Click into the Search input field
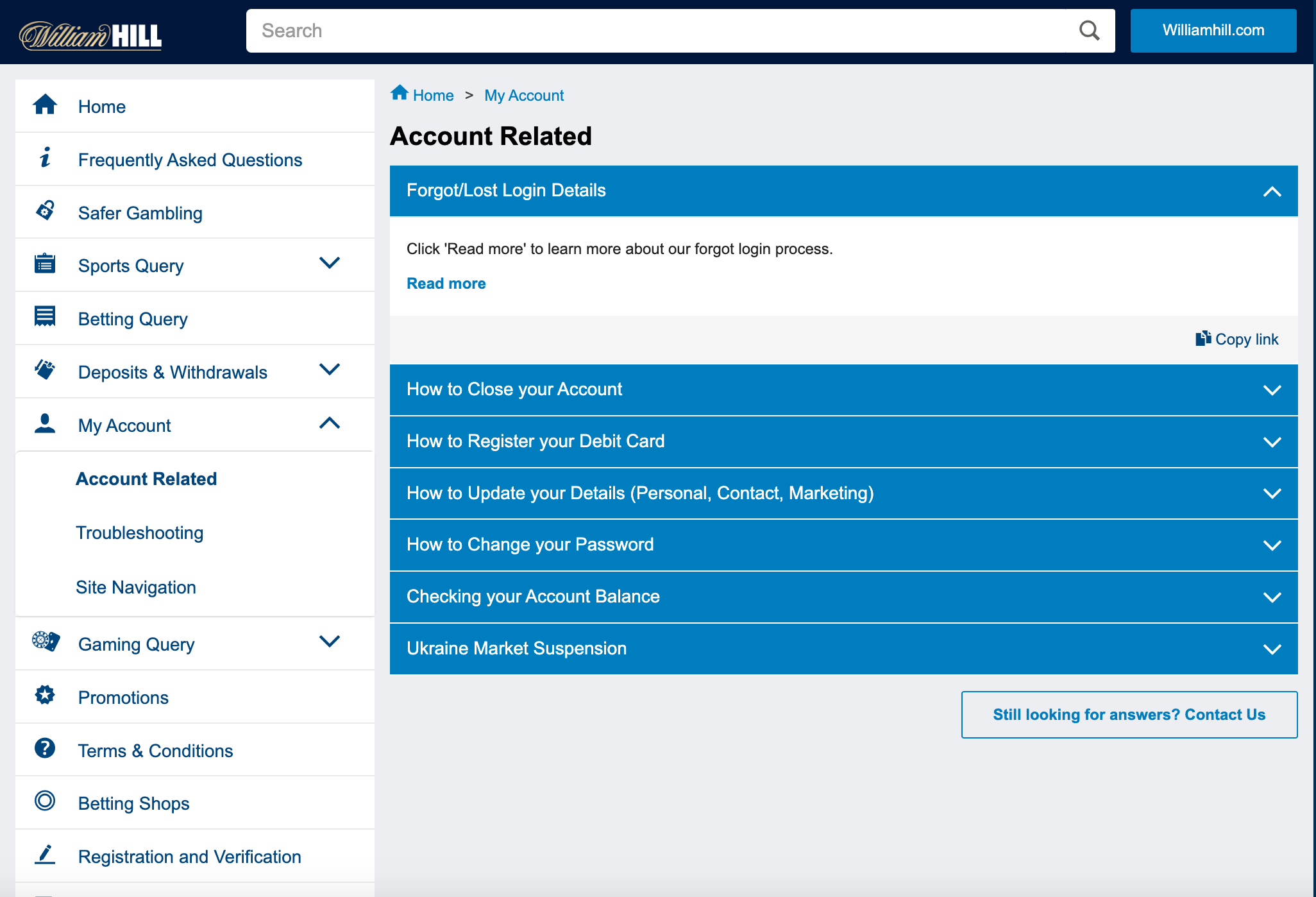 [x=654, y=31]
